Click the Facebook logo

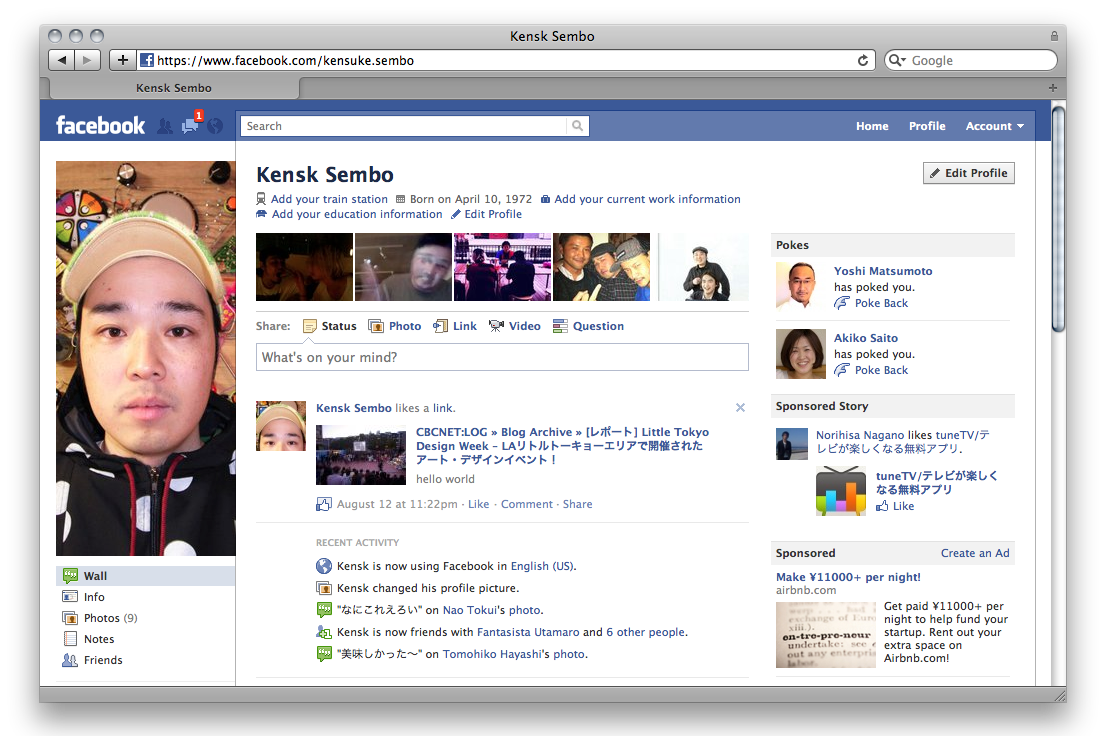(x=100, y=125)
